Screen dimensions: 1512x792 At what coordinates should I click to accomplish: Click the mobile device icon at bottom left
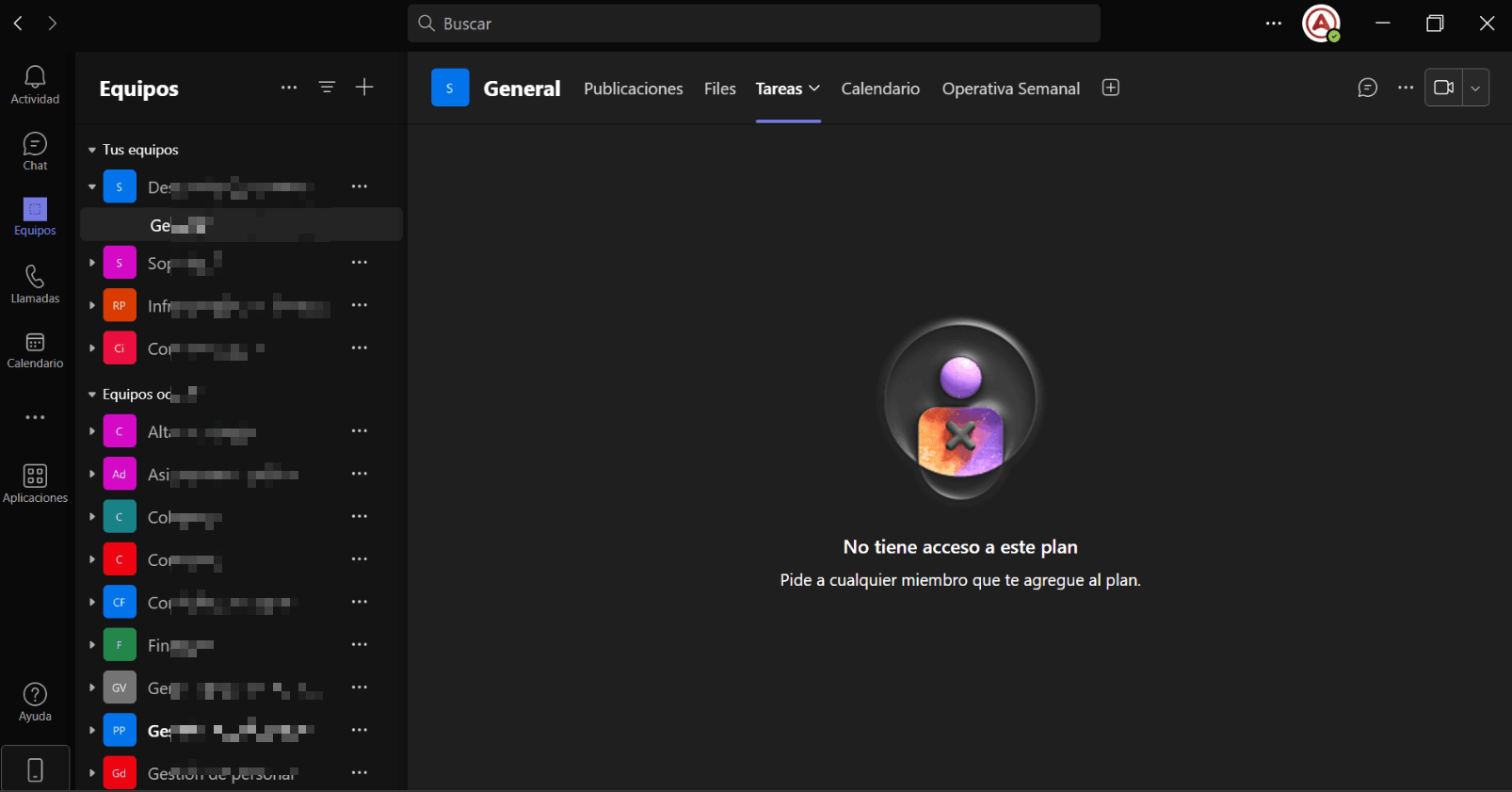coord(35,769)
